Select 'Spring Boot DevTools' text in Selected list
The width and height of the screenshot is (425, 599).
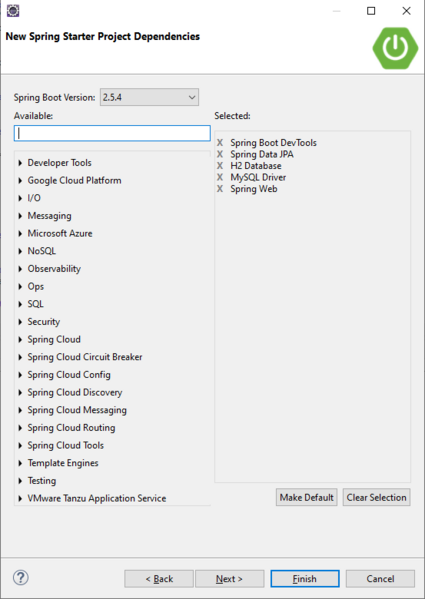click(273, 143)
